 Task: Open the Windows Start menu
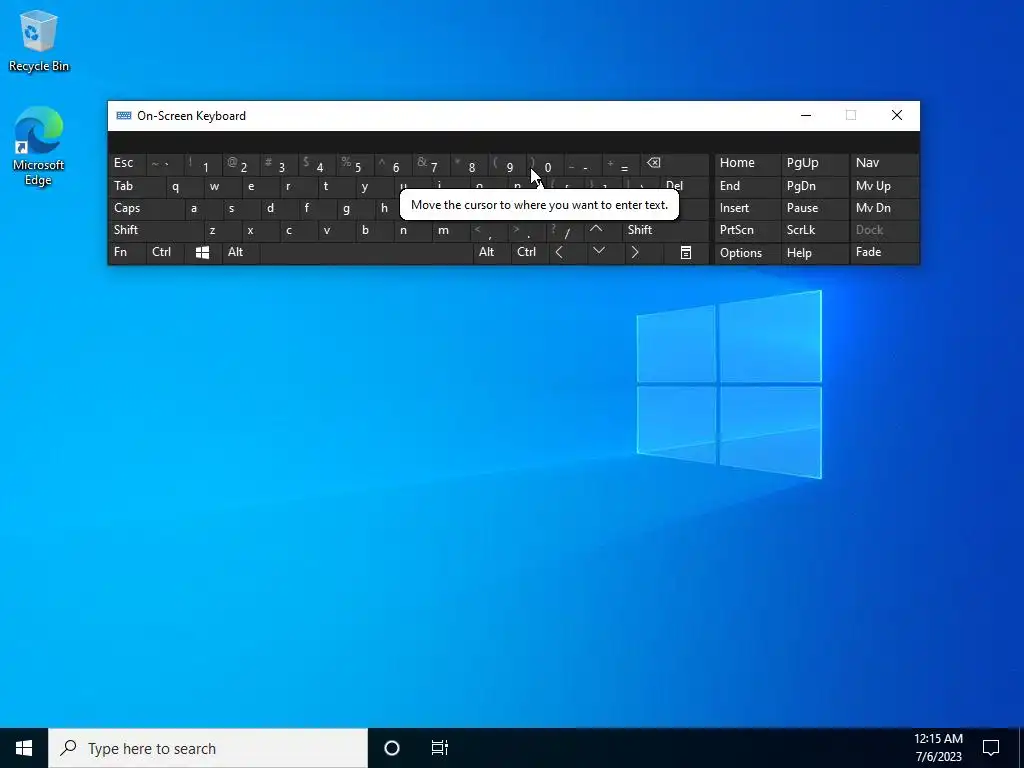[x=24, y=748]
